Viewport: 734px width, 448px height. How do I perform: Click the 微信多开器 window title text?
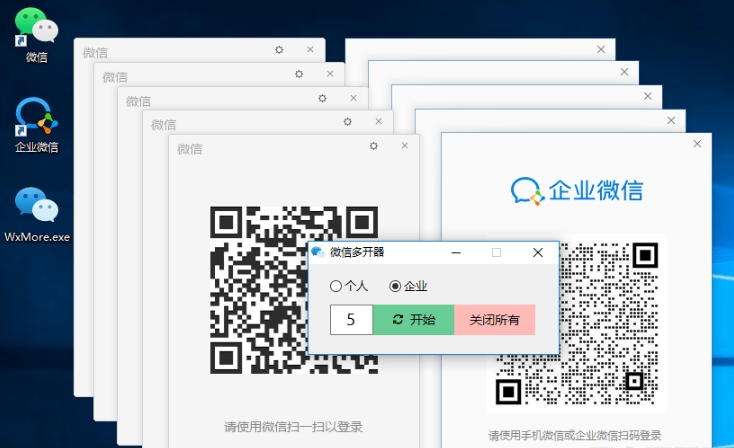click(357, 252)
